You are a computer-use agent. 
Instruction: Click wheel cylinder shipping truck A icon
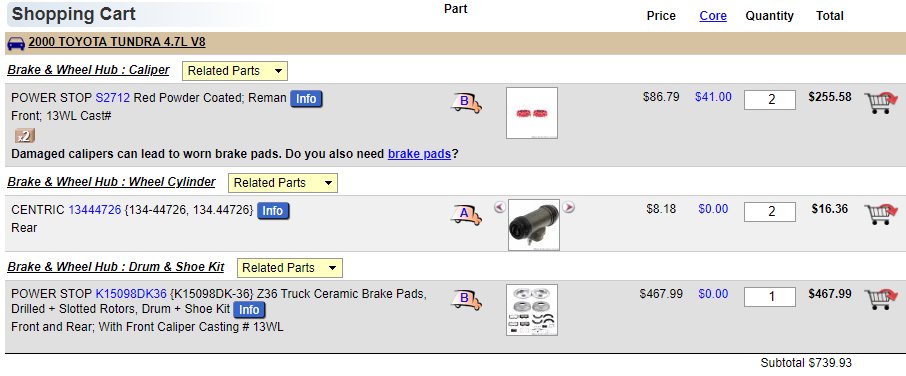466,215
